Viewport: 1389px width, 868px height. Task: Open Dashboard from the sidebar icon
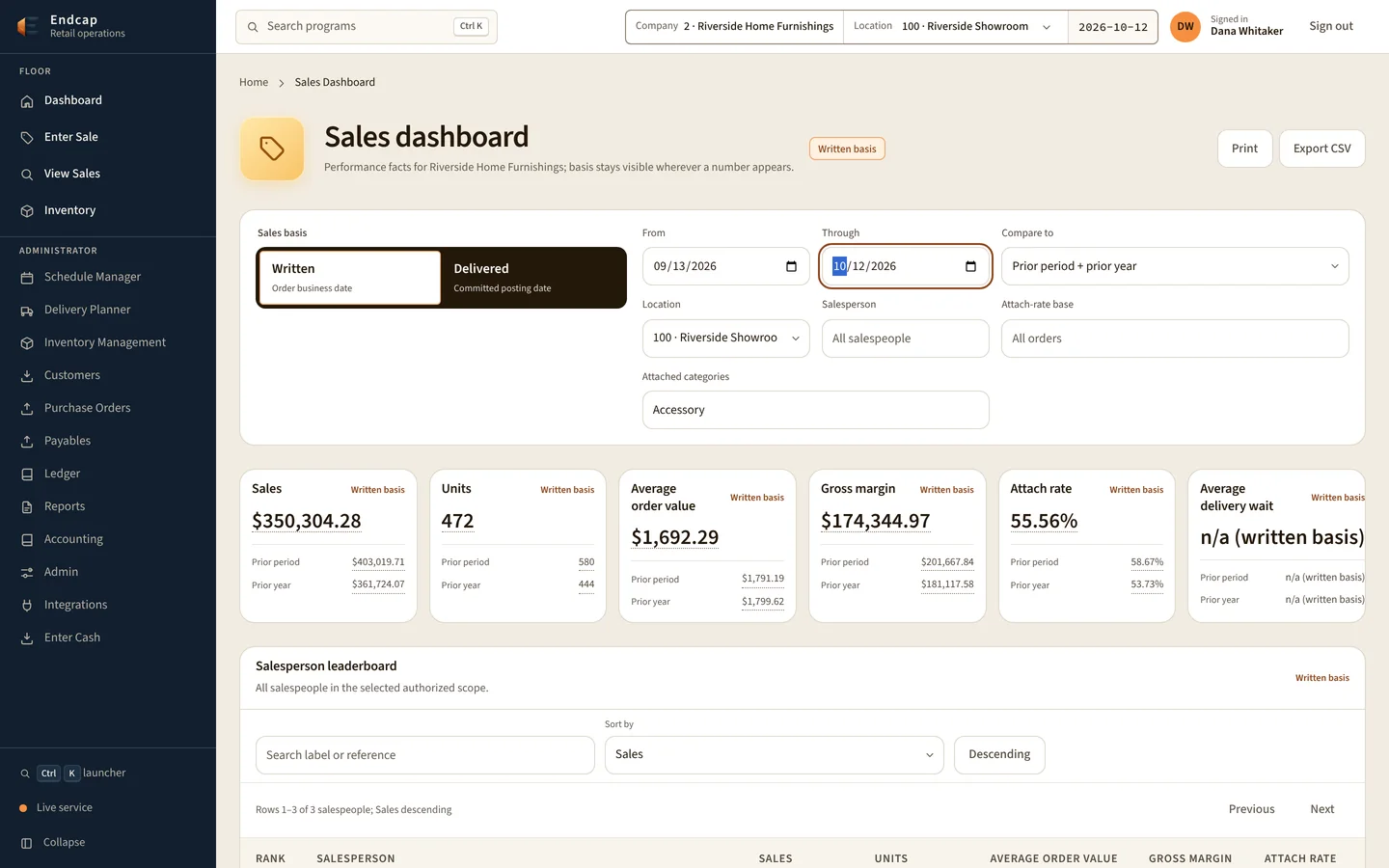coord(27,101)
